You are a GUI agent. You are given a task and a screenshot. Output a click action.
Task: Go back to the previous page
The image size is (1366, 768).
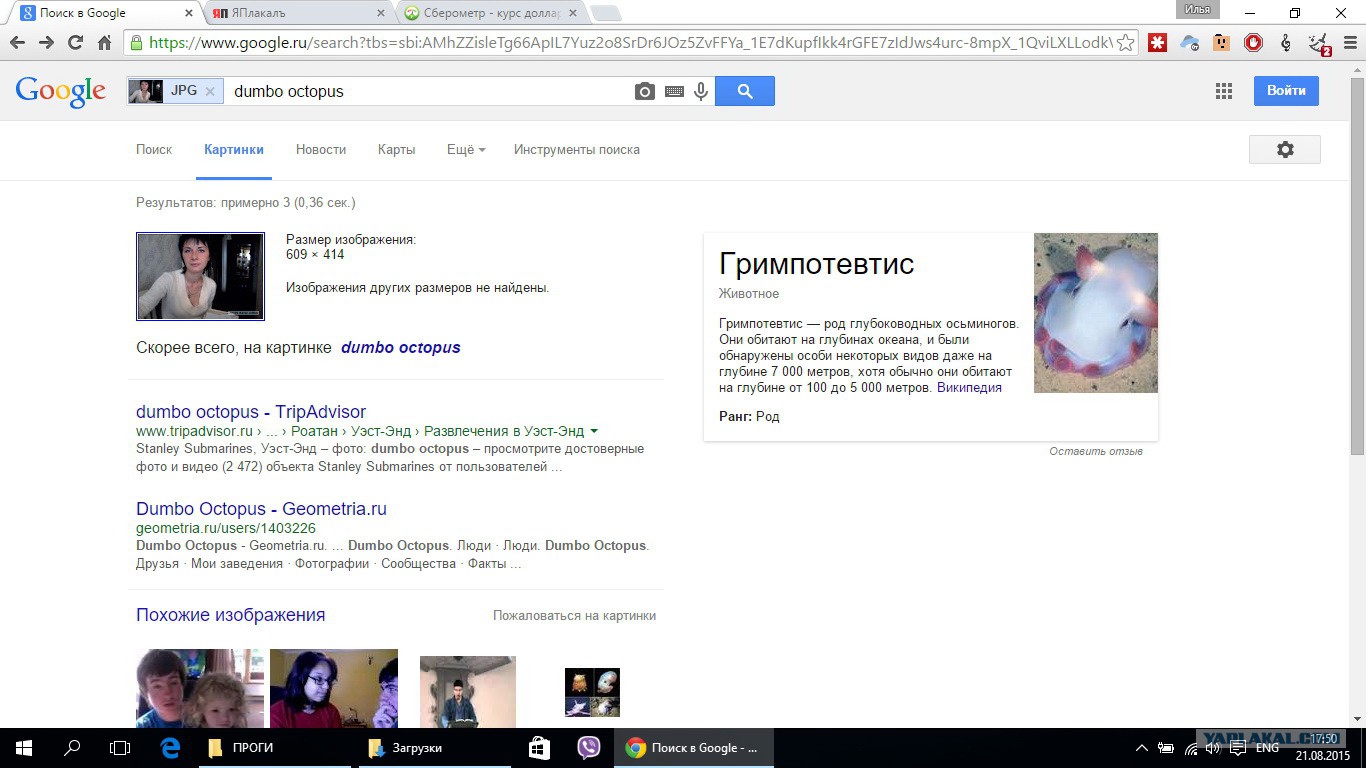17,43
